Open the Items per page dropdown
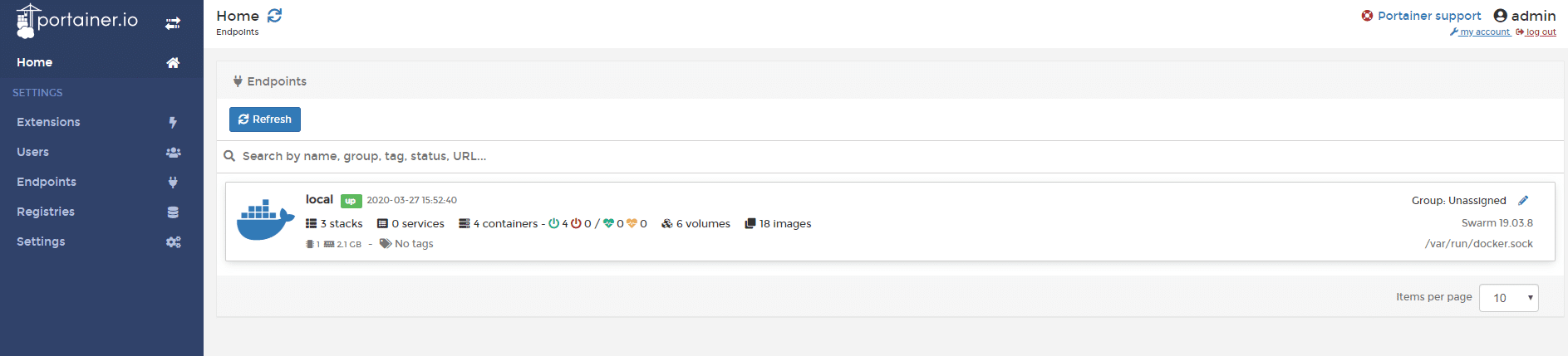The image size is (1568, 356). point(1508,298)
